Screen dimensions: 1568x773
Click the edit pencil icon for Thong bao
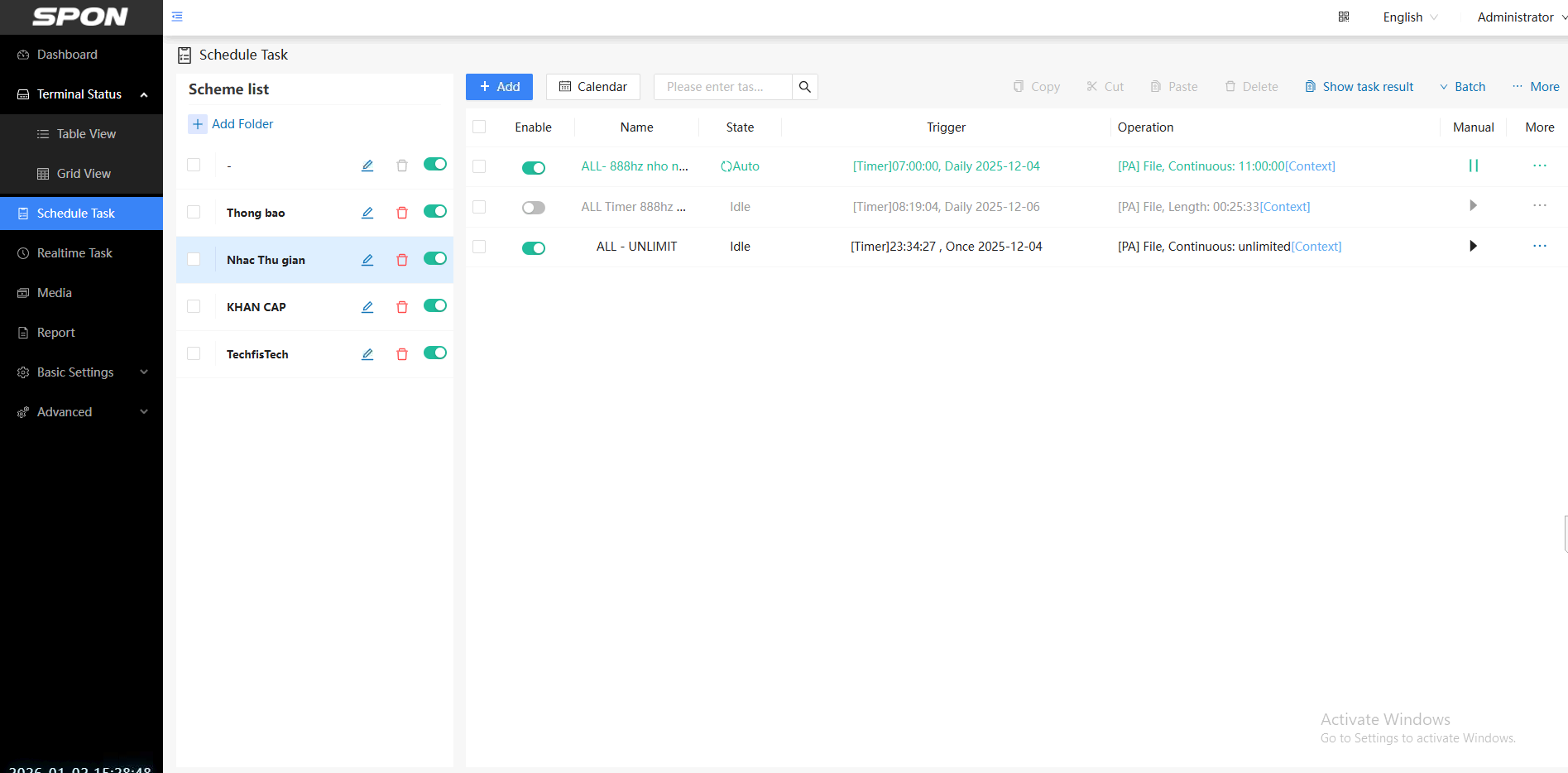coord(367,213)
